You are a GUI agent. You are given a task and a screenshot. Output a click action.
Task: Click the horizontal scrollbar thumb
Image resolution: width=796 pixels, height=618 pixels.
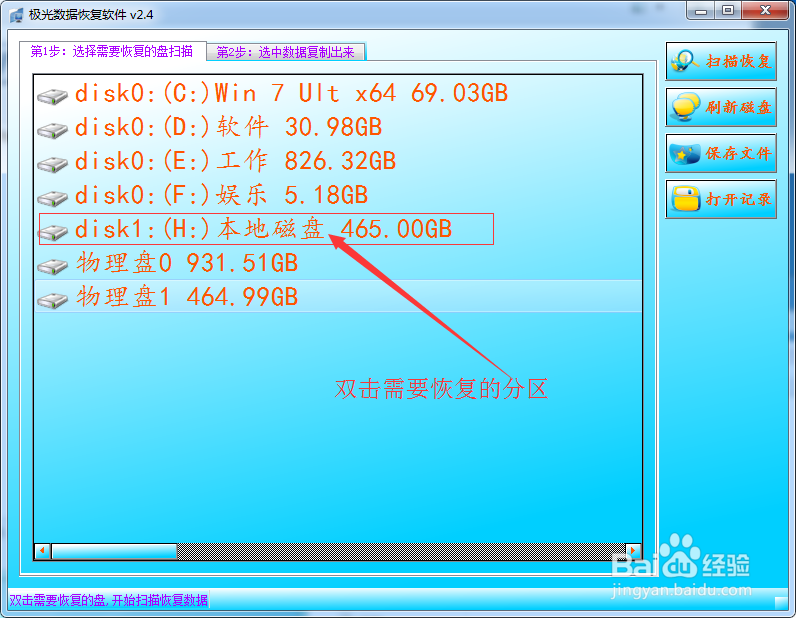click(114, 551)
